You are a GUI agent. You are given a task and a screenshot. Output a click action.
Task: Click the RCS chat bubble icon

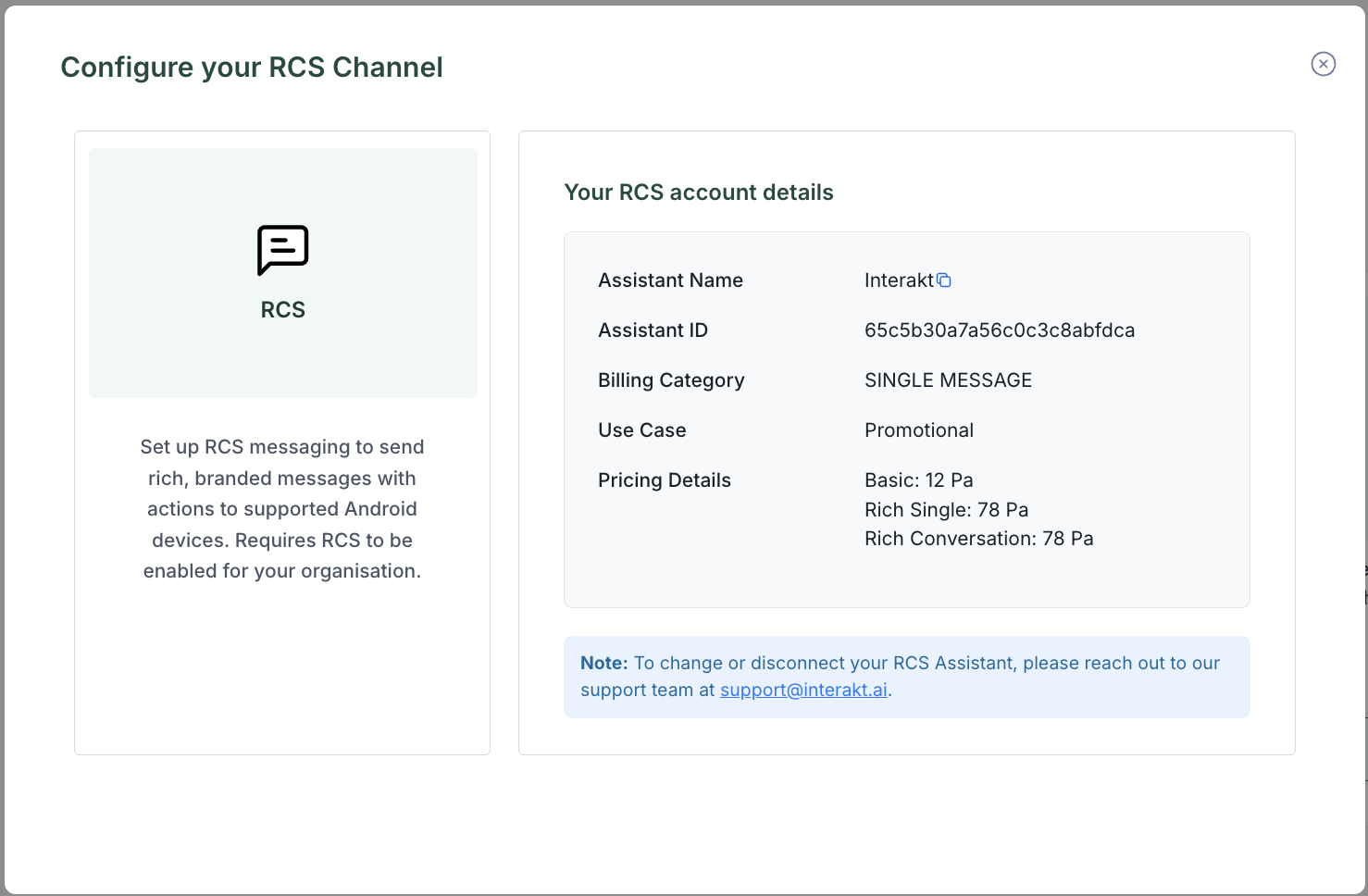(x=282, y=250)
